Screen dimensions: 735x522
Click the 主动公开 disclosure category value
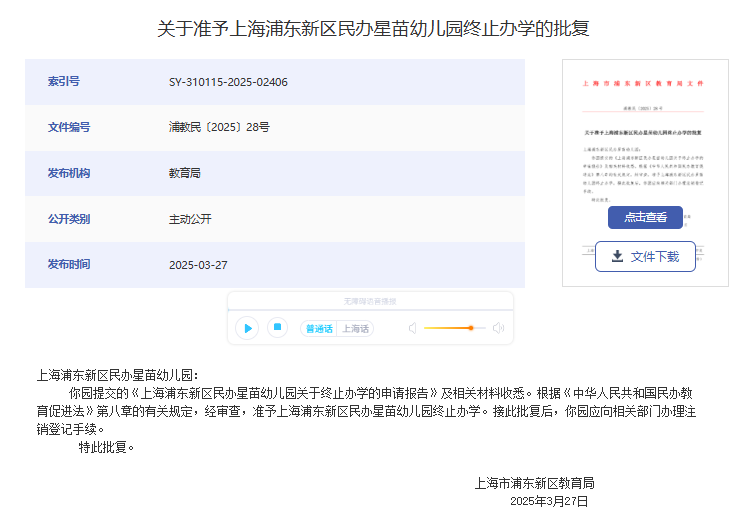pos(190,219)
